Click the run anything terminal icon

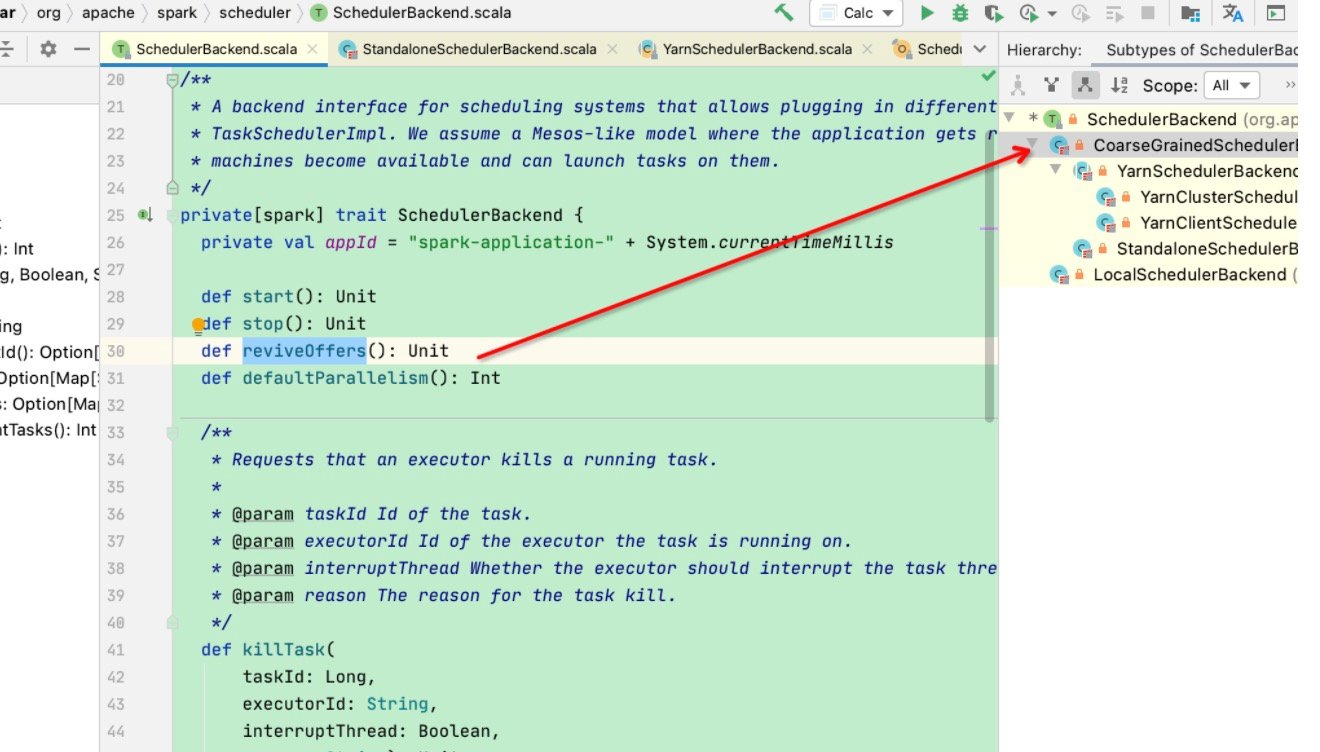pyautogui.click(x=1275, y=13)
